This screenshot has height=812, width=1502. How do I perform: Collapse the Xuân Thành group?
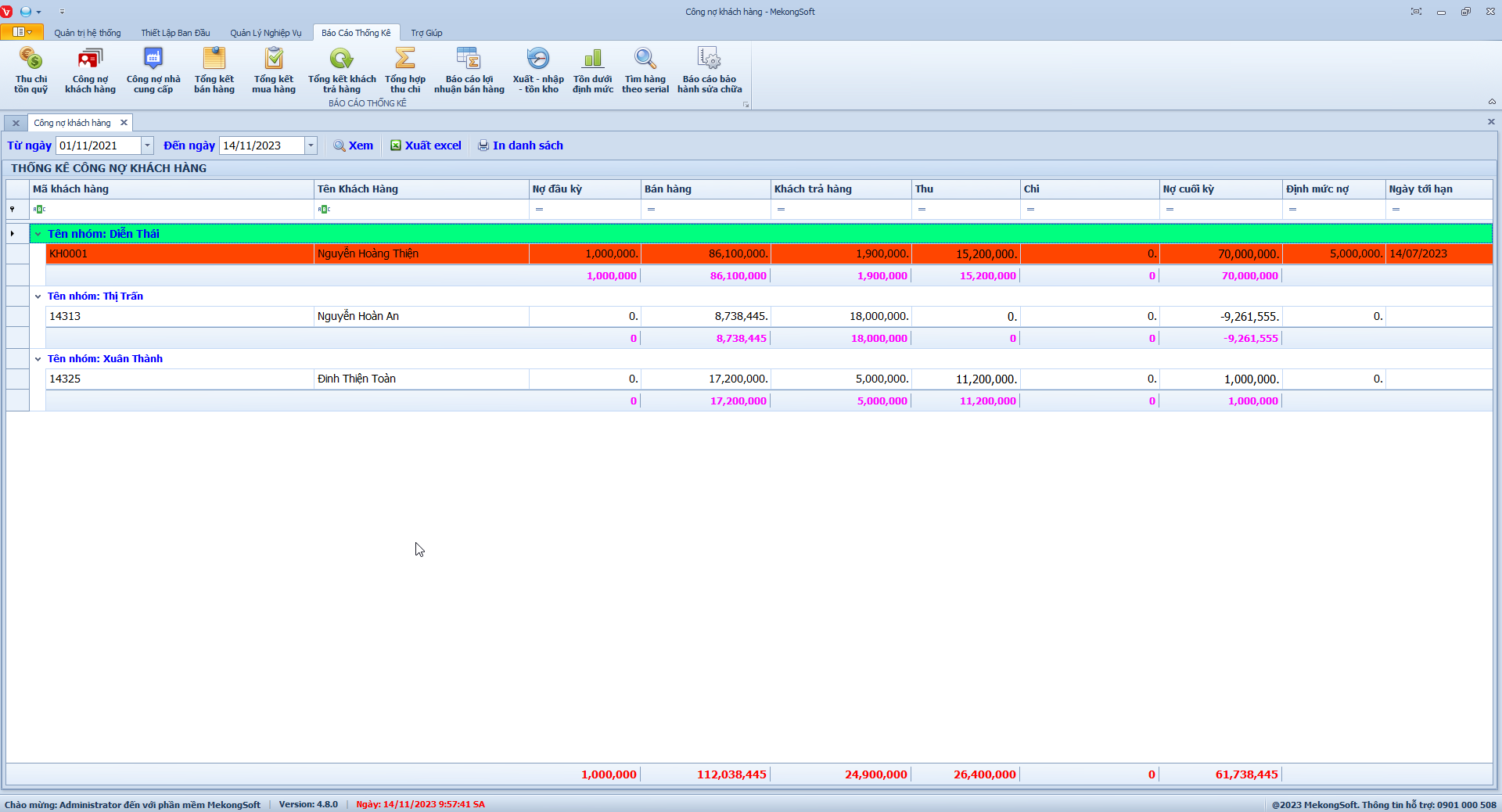point(38,359)
